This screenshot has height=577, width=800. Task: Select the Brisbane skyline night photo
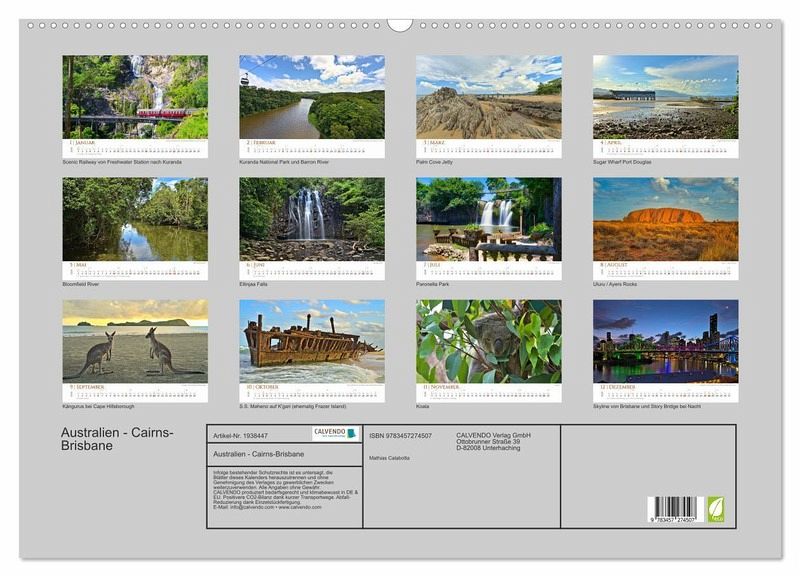coord(665,342)
